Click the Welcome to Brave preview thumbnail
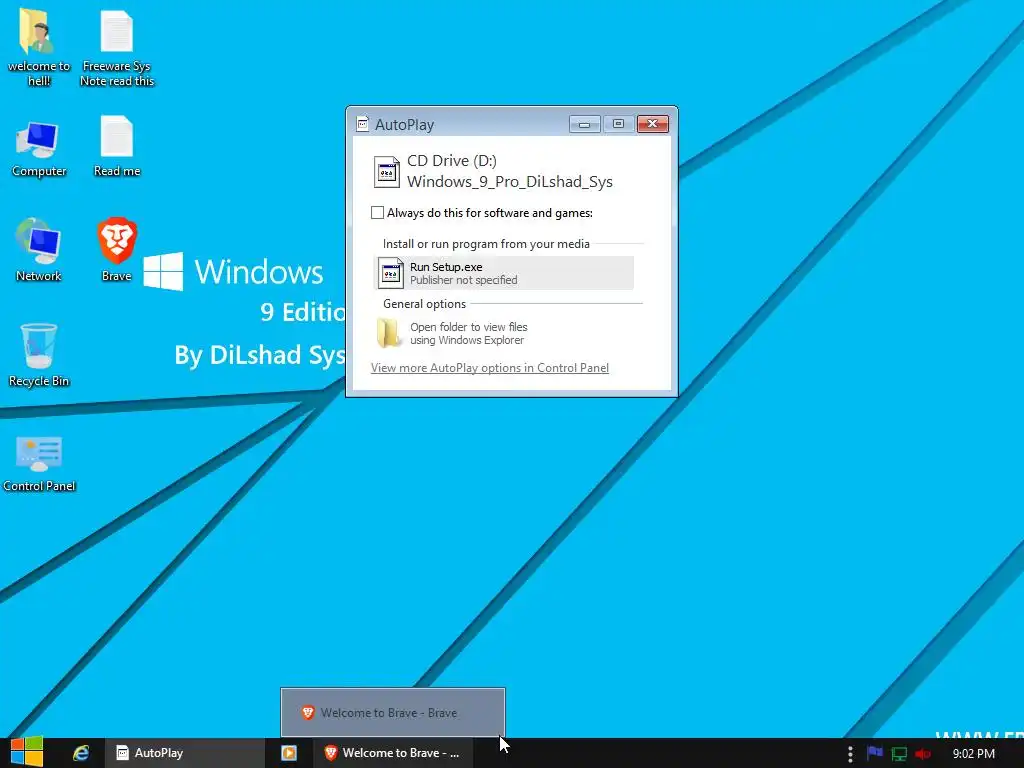 (x=392, y=712)
